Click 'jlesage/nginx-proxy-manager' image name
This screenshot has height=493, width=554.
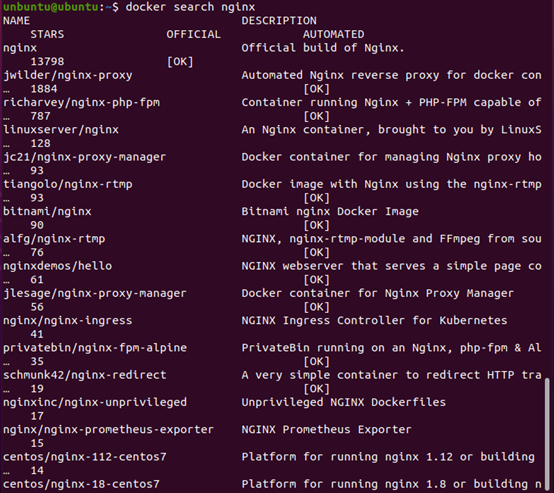95,293
